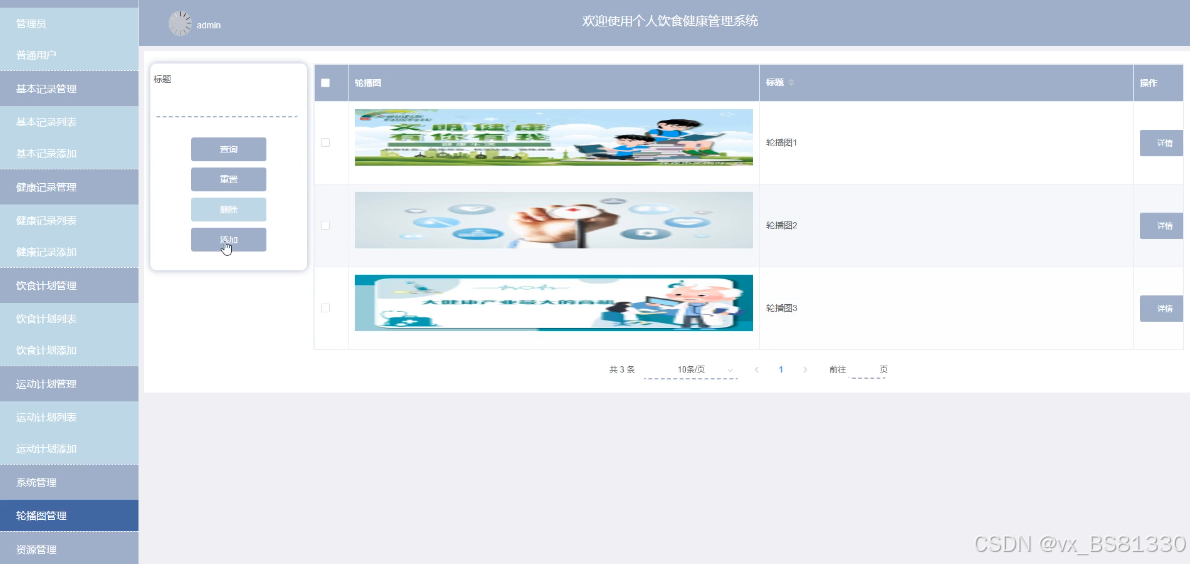The height and width of the screenshot is (564, 1190).
Task: Check the checkbox for 轮播图1 row
Action: [326, 143]
